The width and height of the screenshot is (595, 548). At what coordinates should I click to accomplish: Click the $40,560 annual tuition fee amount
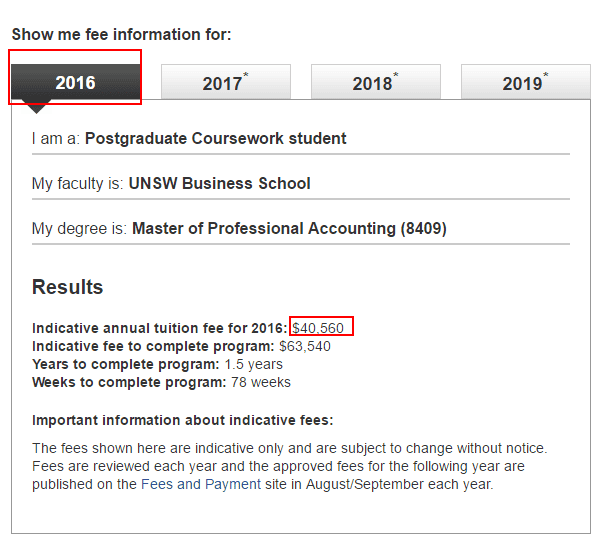[318, 328]
